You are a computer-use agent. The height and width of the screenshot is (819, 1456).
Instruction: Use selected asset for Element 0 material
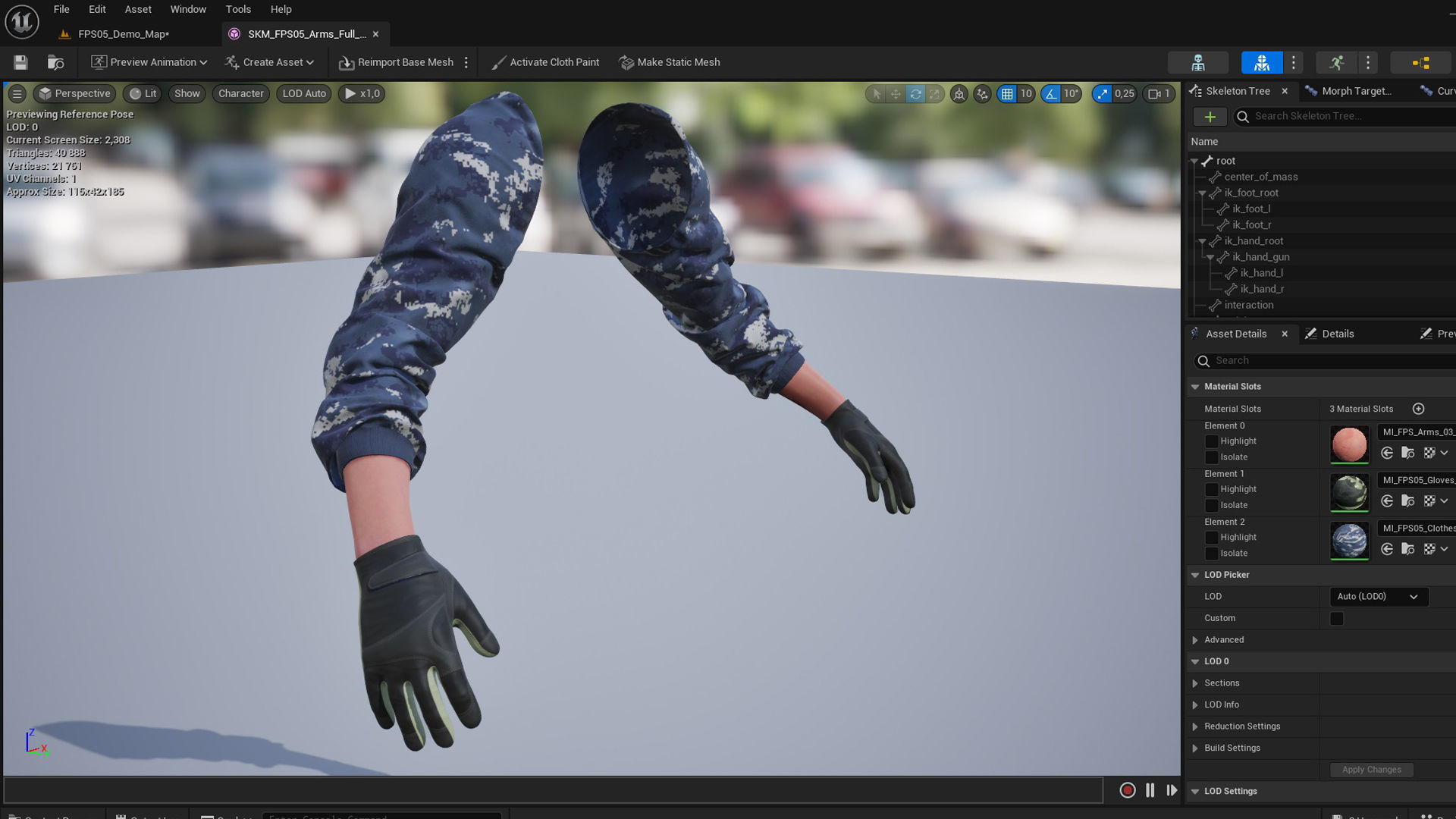pyautogui.click(x=1387, y=453)
